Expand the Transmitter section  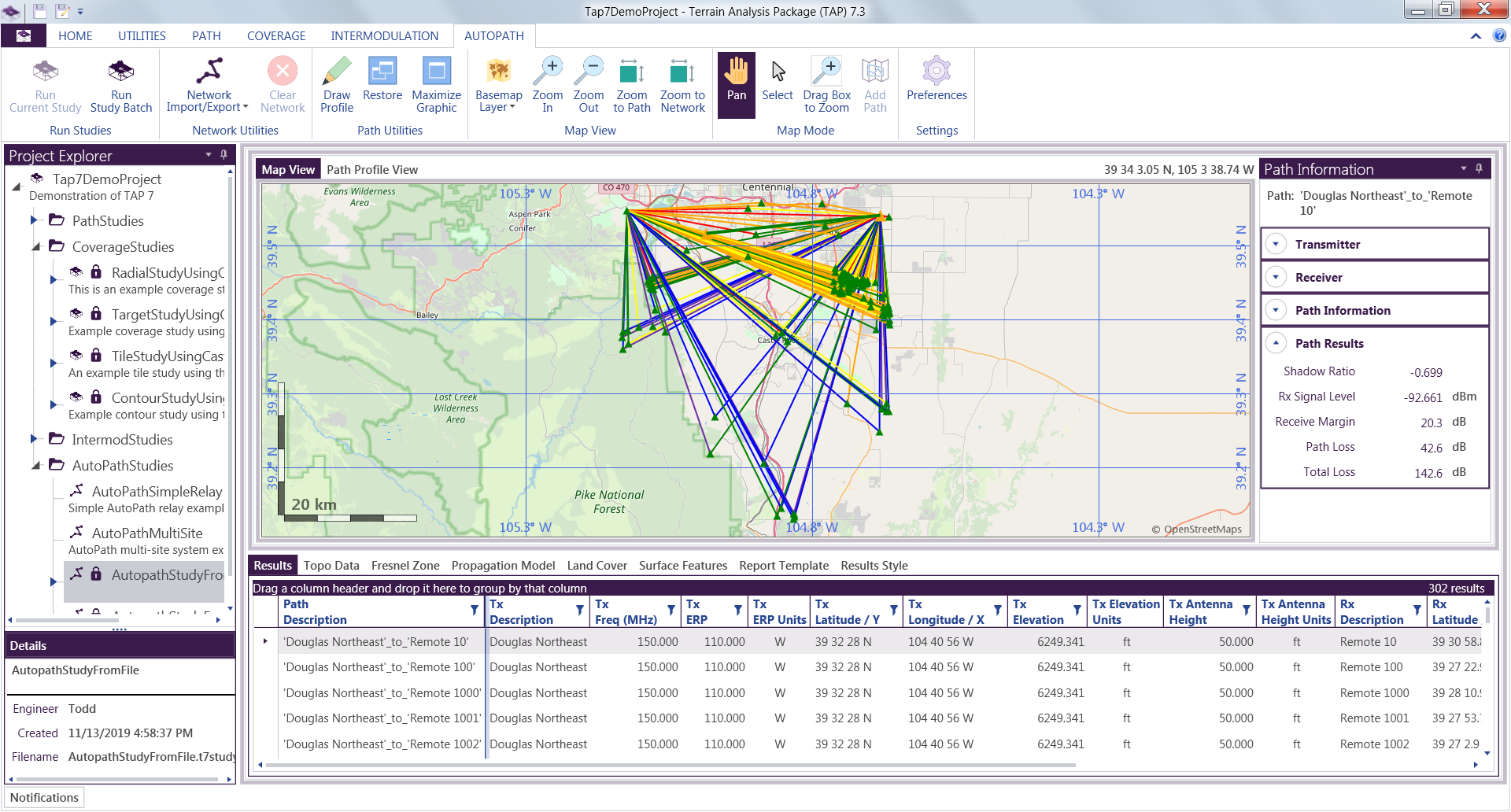pyautogui.click(x=1276, y=244)
